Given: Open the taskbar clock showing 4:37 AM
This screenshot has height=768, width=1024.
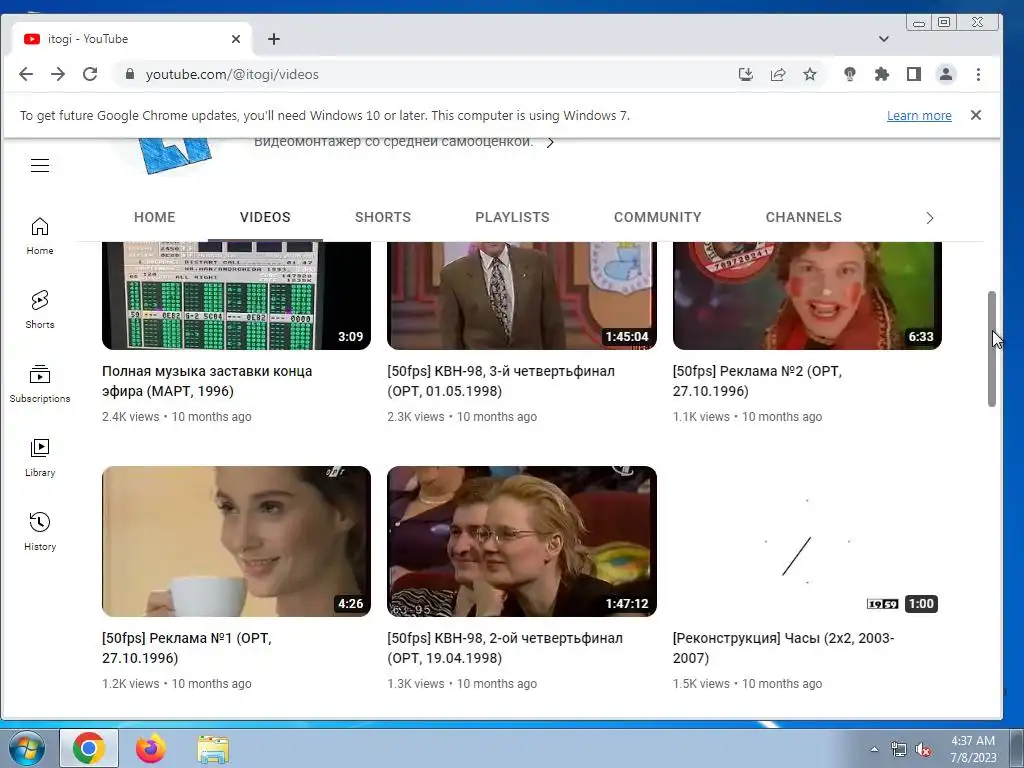Looking at the screenshot, I should click(x=973, y=749).
